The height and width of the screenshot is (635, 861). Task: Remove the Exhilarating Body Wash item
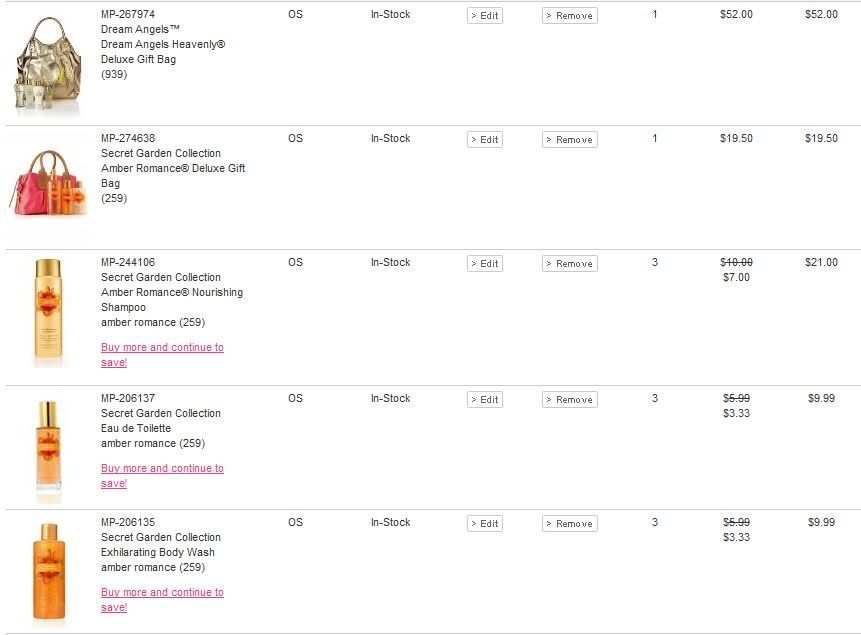point(569,524)
